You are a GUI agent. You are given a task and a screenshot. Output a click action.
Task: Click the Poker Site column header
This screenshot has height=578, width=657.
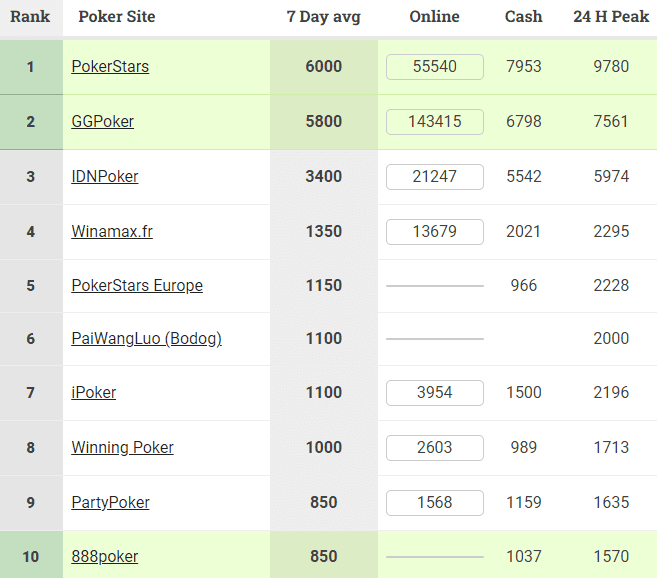(x=117, y=17)
